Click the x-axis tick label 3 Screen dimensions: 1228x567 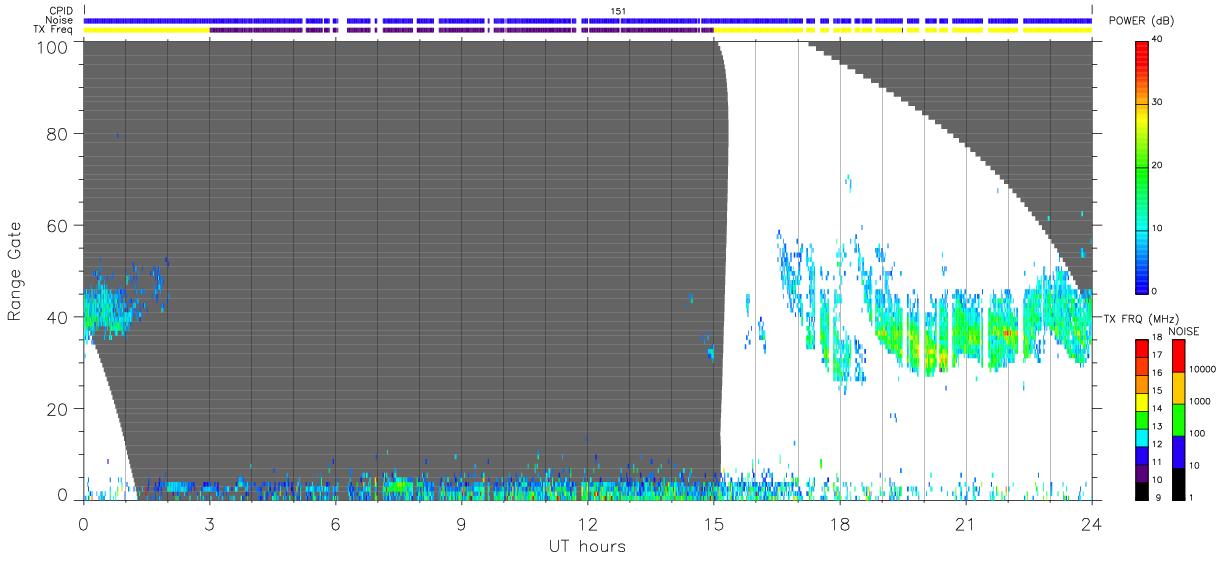(209, 523)
